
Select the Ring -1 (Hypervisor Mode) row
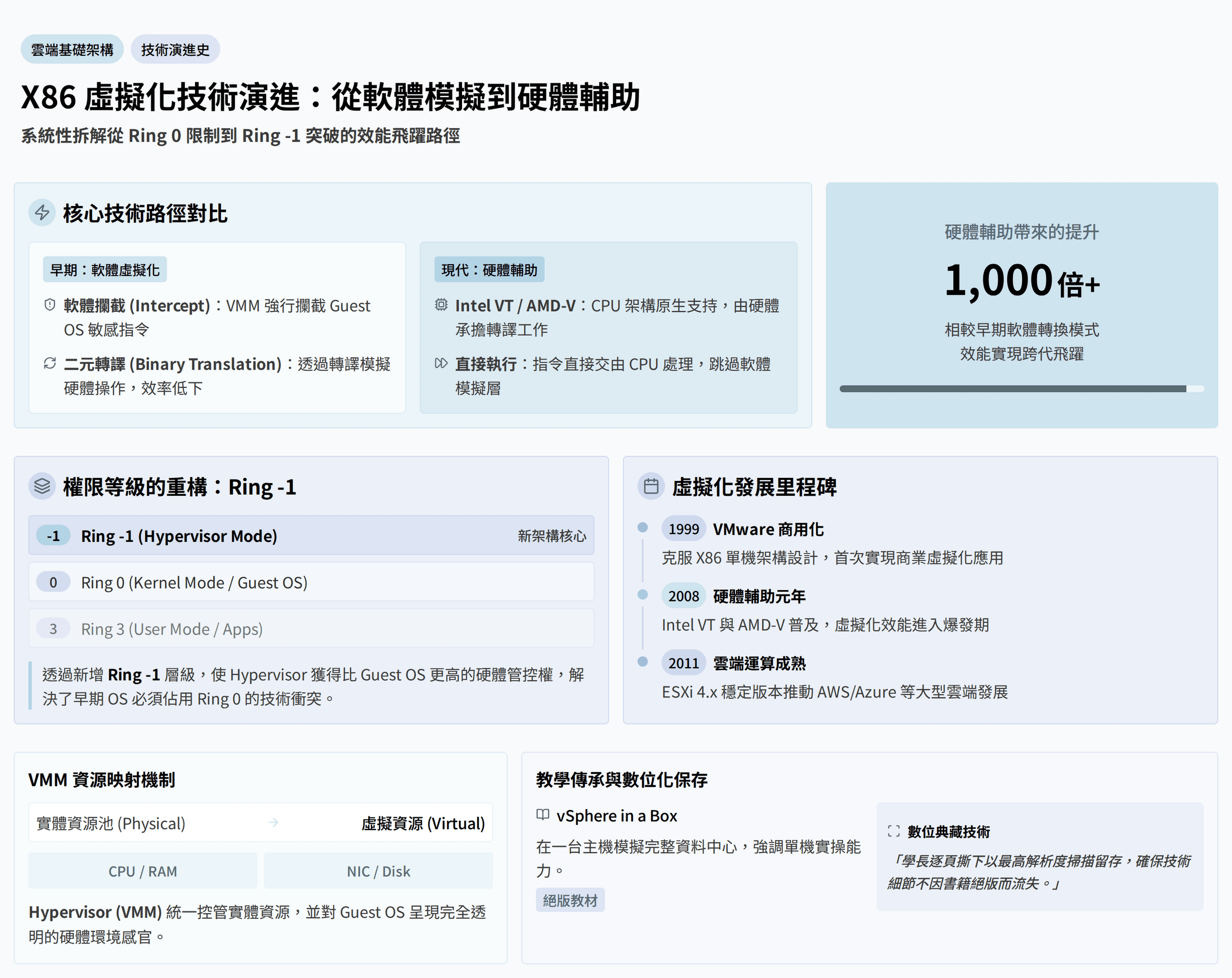coord(311,536)
